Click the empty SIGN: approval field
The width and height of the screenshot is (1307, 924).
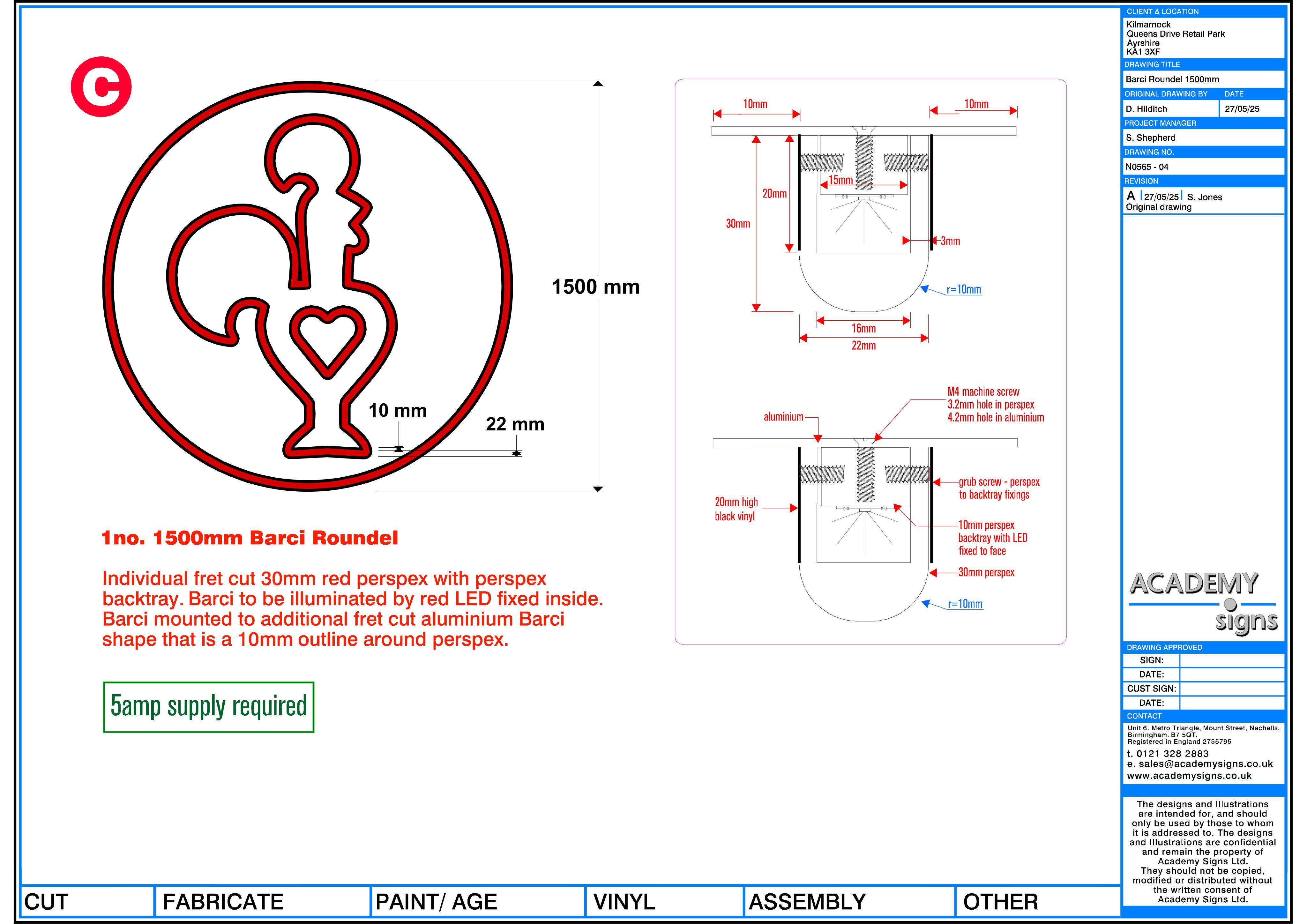pos(1232,660)
